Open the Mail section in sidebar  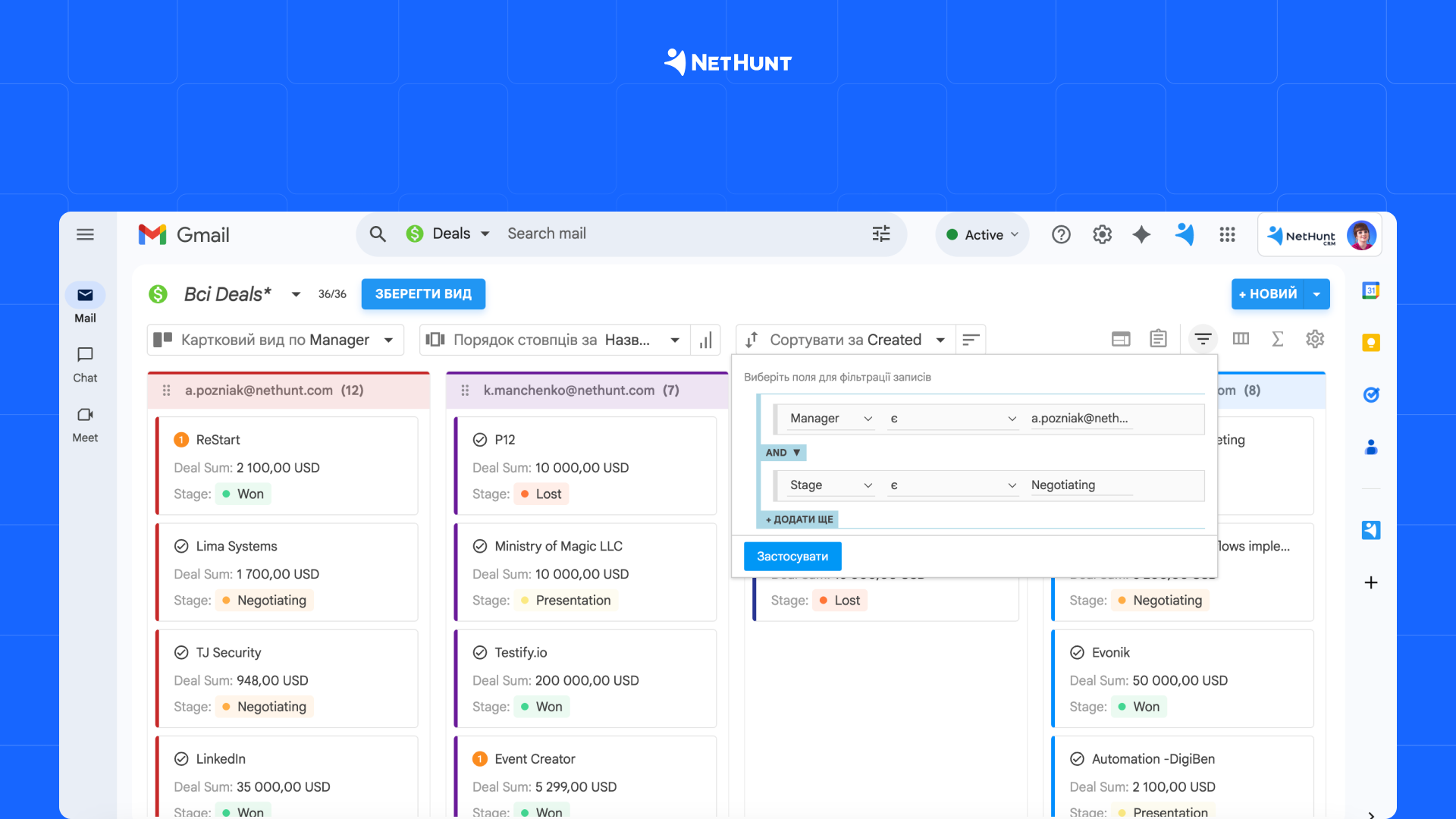85,303
